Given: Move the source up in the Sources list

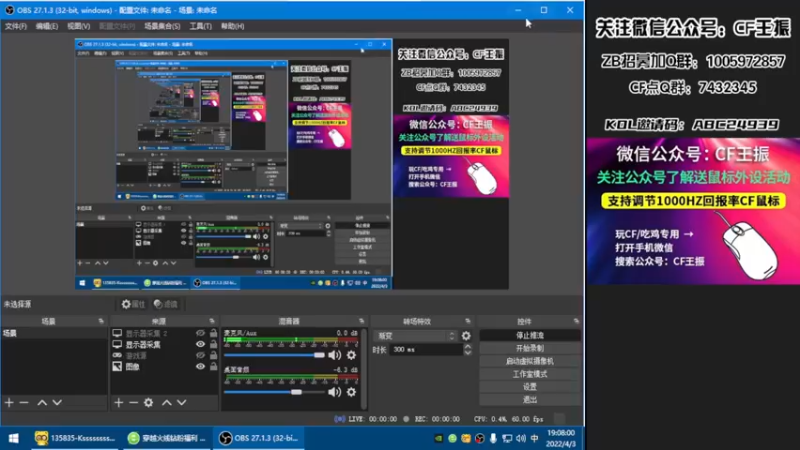Looking at the screenshot, I should (167, 403).
